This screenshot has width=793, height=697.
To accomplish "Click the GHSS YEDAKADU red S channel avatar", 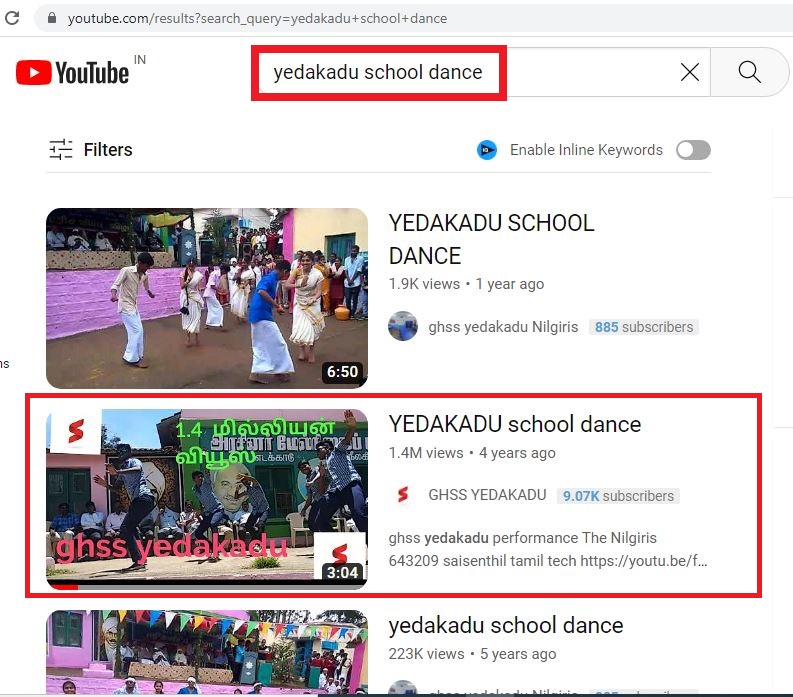I will coord(403,495).
